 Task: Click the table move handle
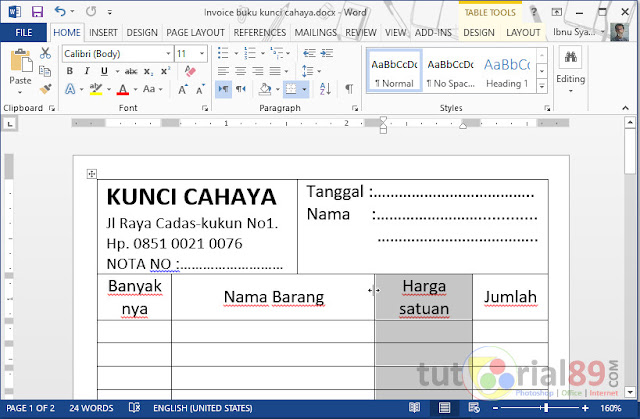91,174
